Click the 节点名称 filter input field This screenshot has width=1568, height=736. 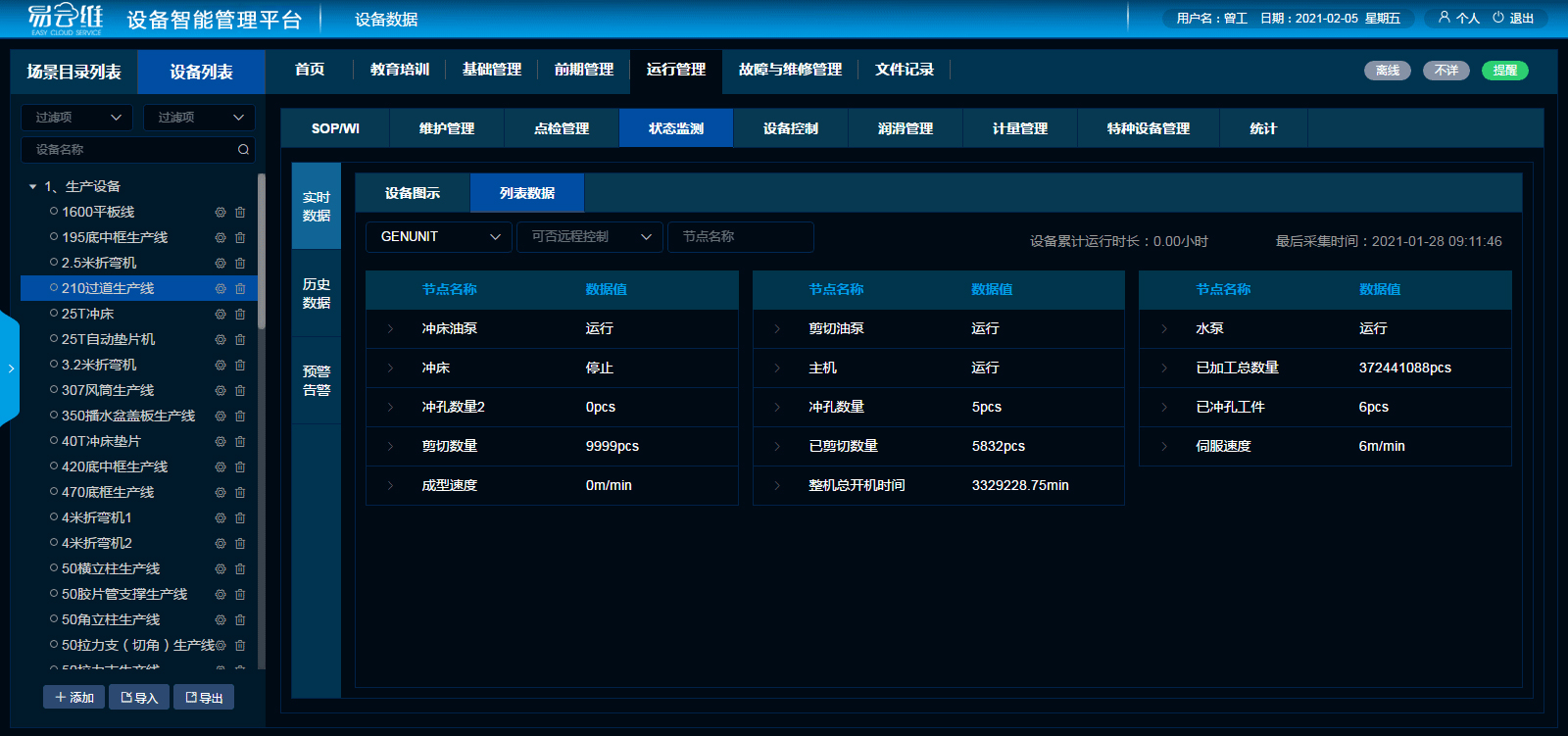(x=740, y=237)
